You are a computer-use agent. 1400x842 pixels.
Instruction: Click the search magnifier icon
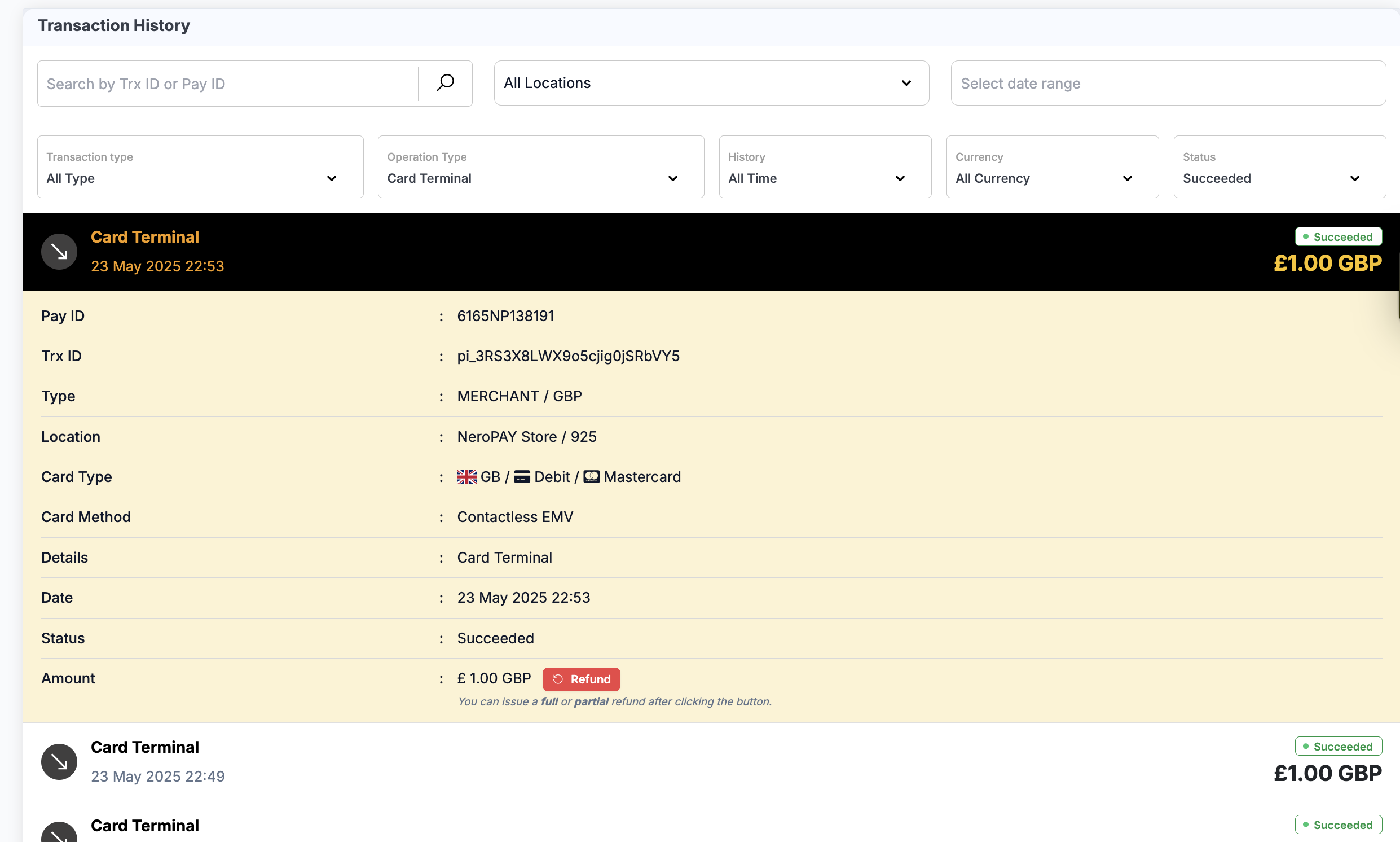(x=445, y=83)
